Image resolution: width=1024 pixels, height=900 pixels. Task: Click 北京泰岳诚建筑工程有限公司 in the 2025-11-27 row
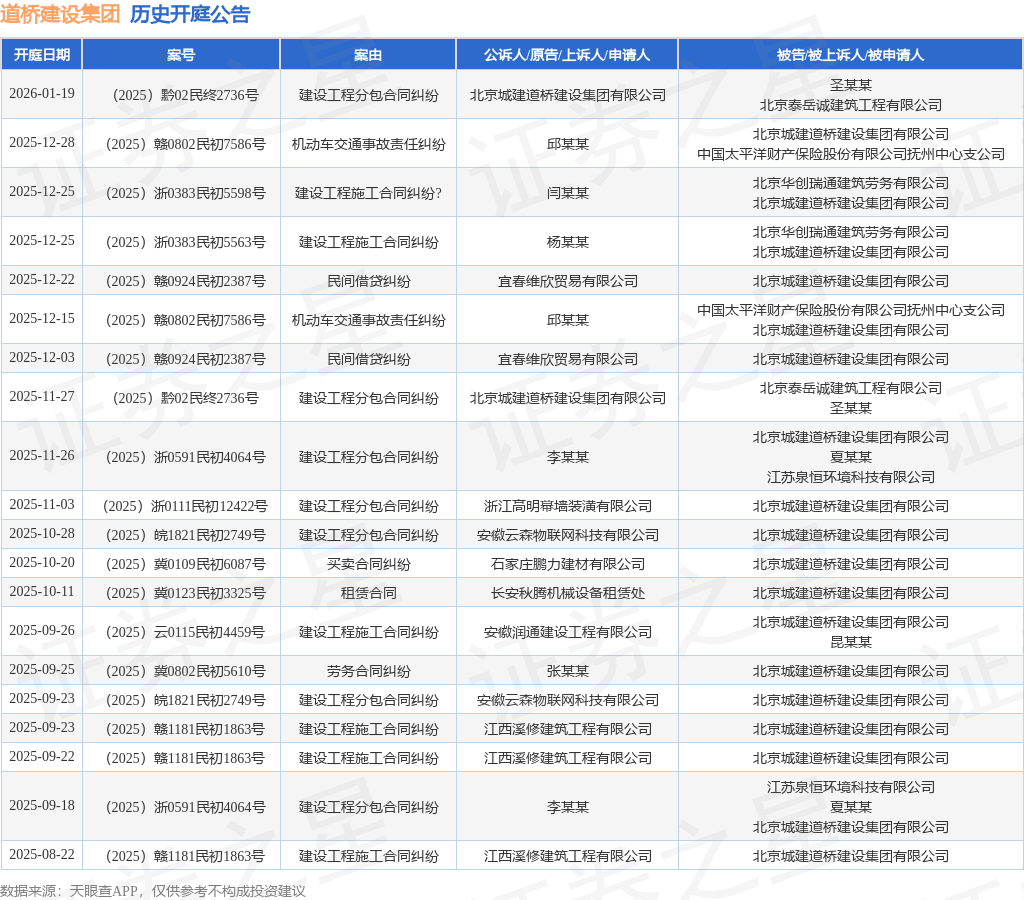(850, 388)
